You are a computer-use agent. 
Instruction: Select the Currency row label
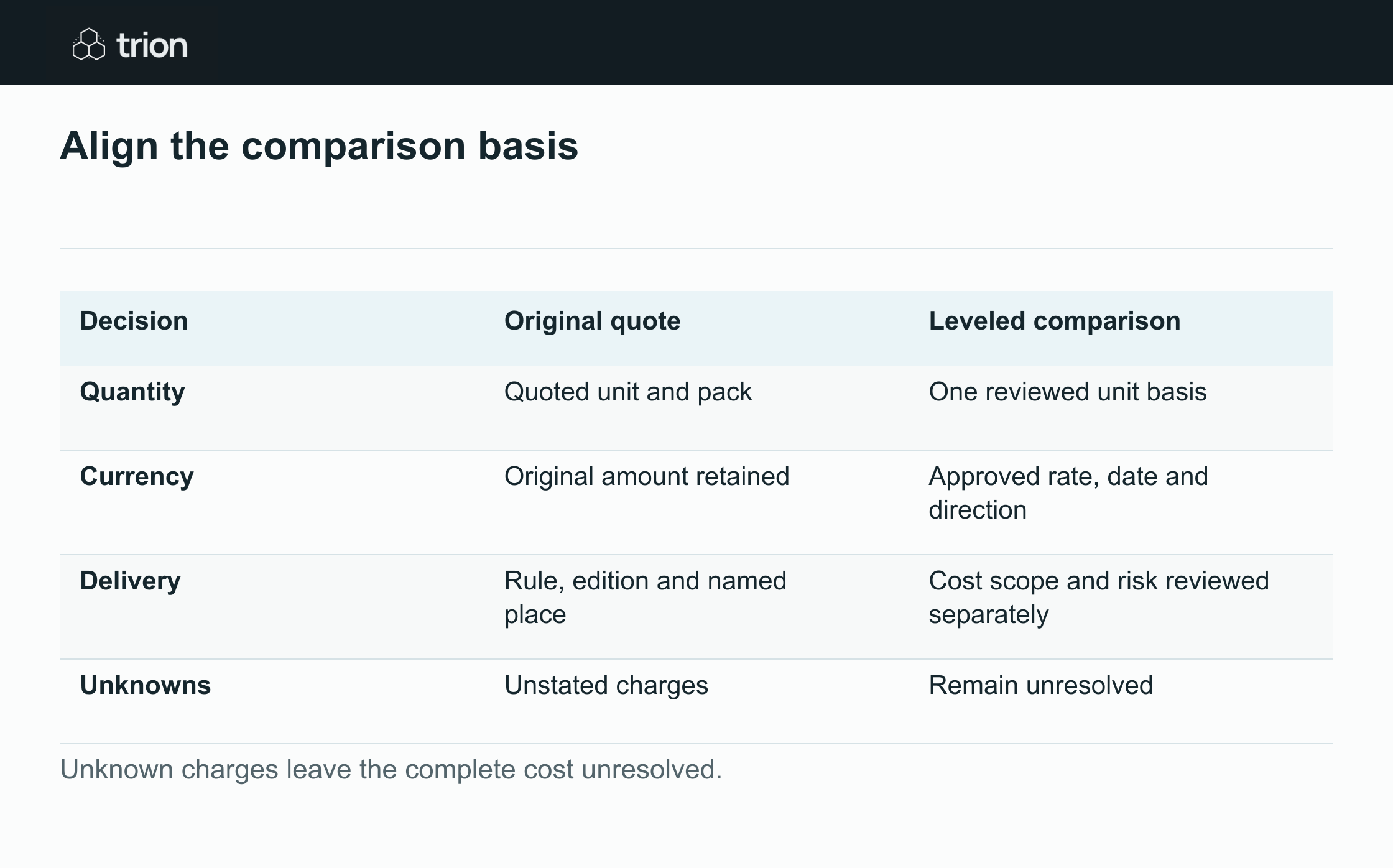click(137, 477)
